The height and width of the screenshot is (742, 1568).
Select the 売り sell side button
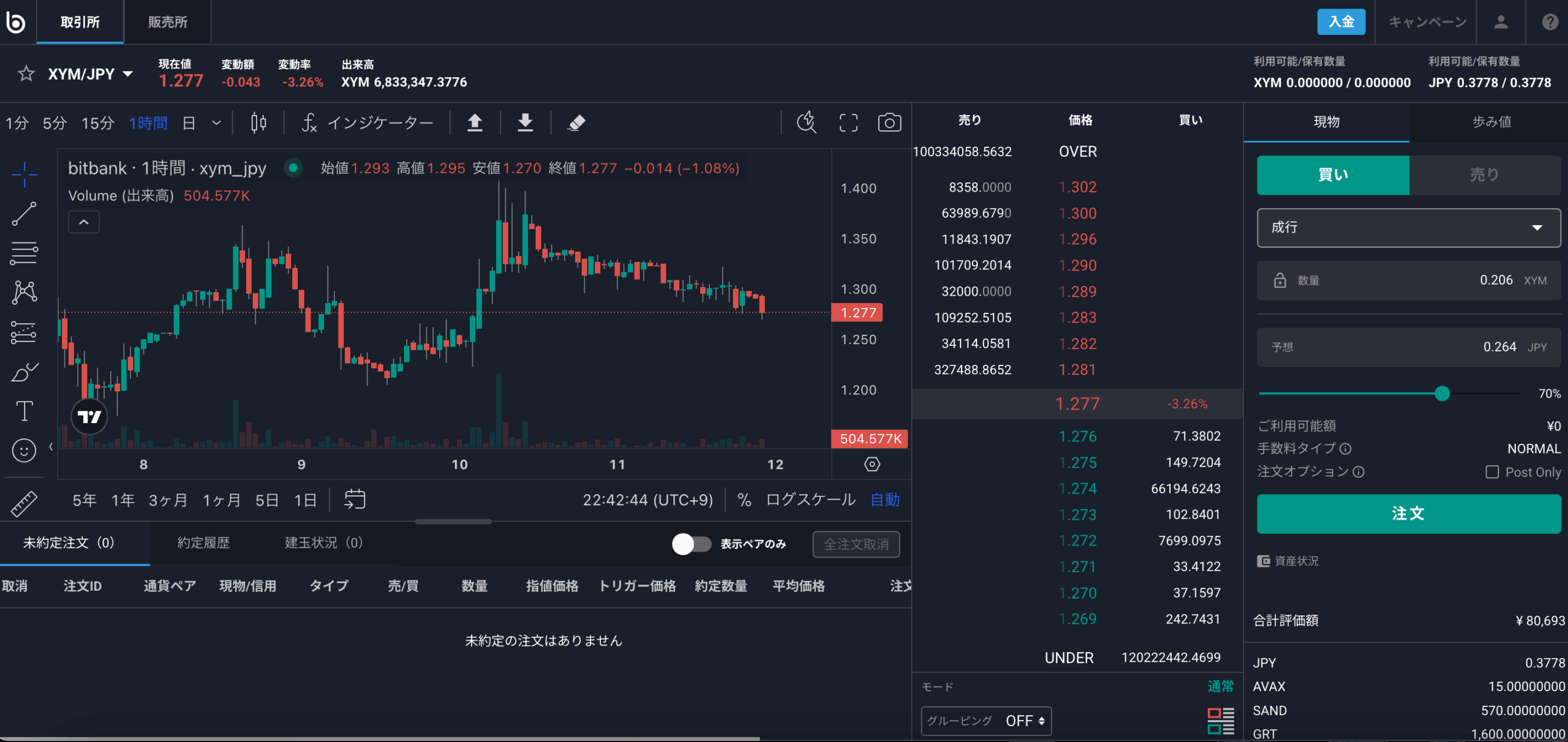(1485, 175)
